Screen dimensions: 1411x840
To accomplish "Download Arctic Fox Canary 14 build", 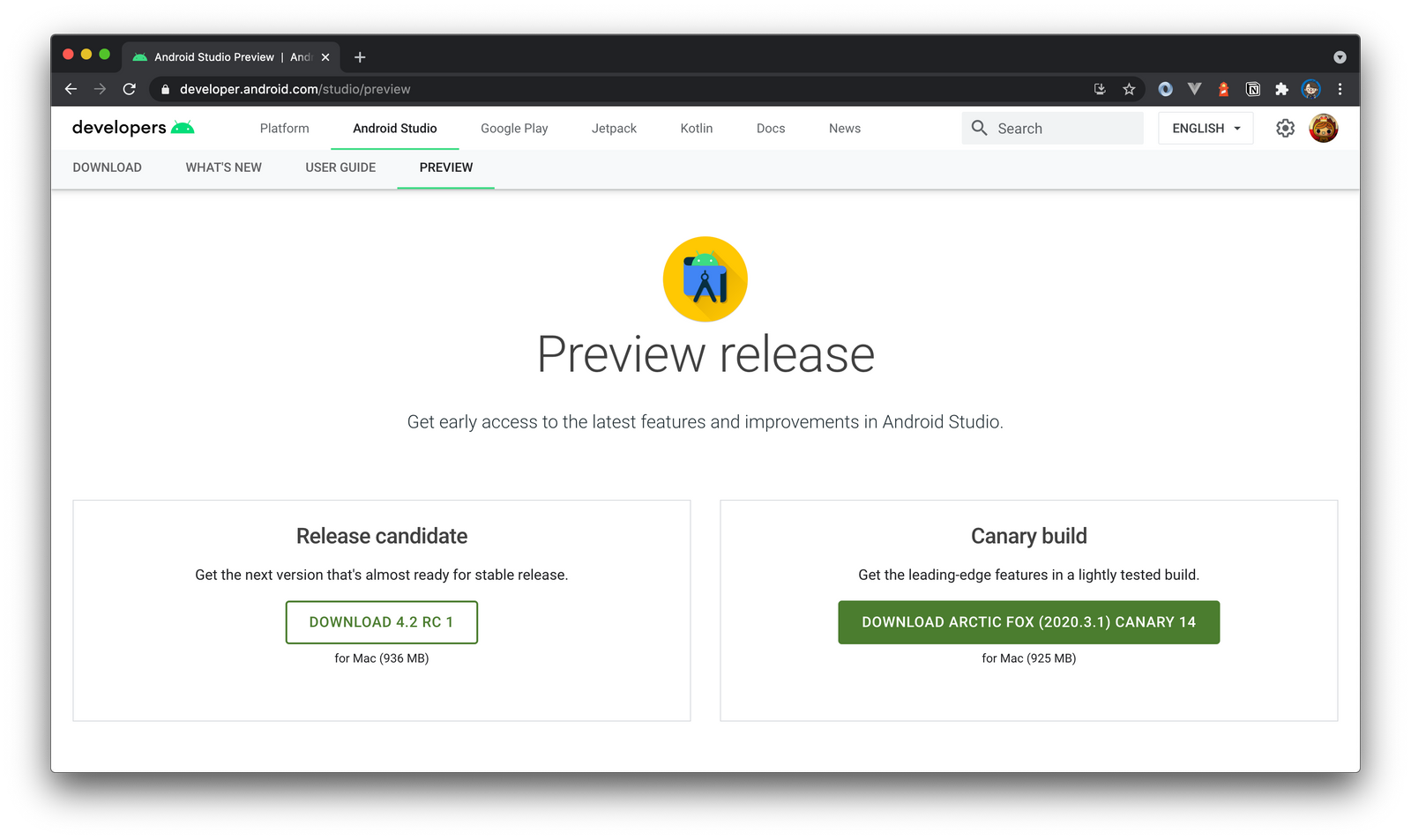I will click(x=1028, y=621).
